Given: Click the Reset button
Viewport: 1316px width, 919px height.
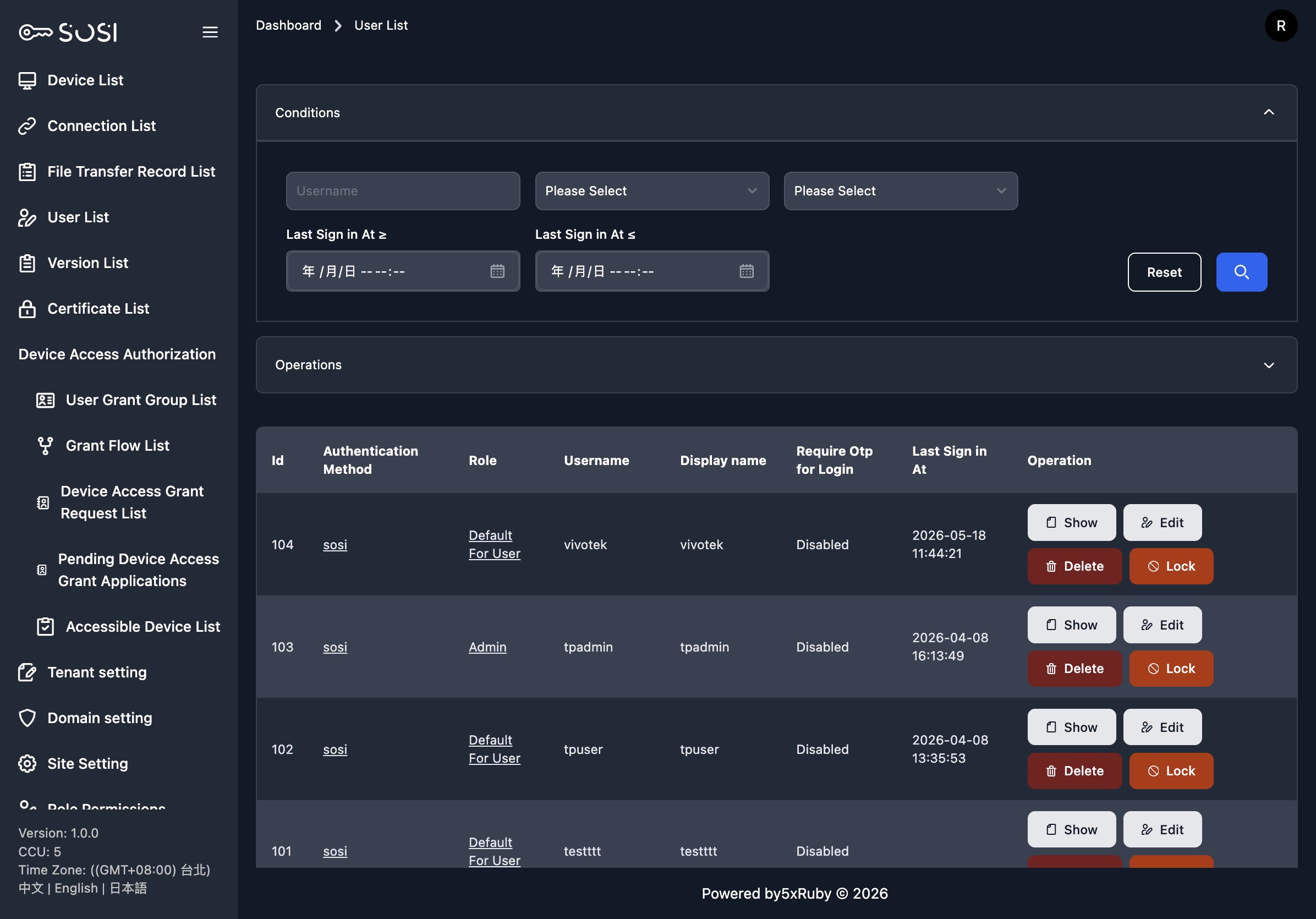Looking at the screenshot, I should coord(1164,272).
